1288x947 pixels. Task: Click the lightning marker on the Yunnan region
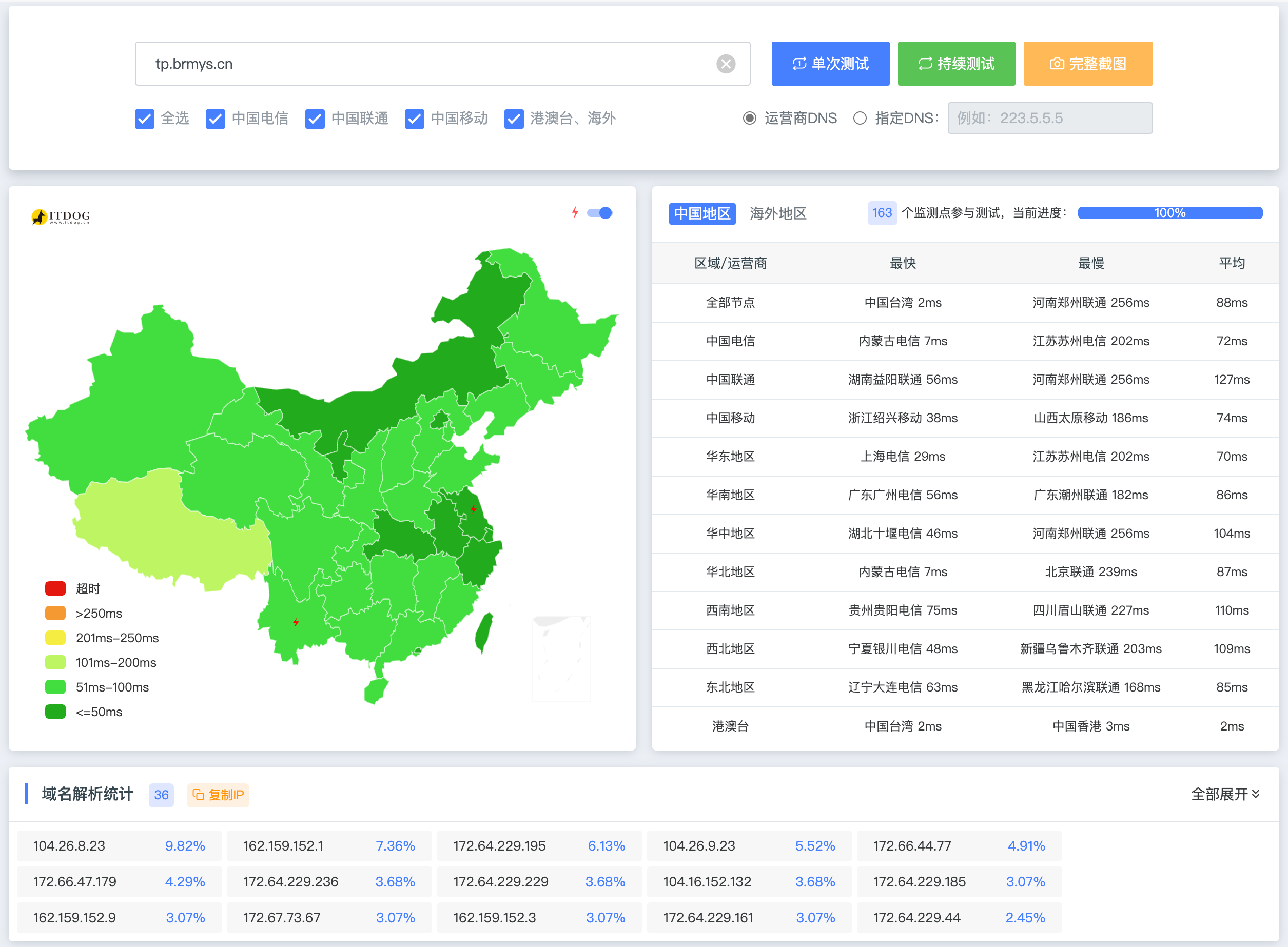click(x=296, y=622)
